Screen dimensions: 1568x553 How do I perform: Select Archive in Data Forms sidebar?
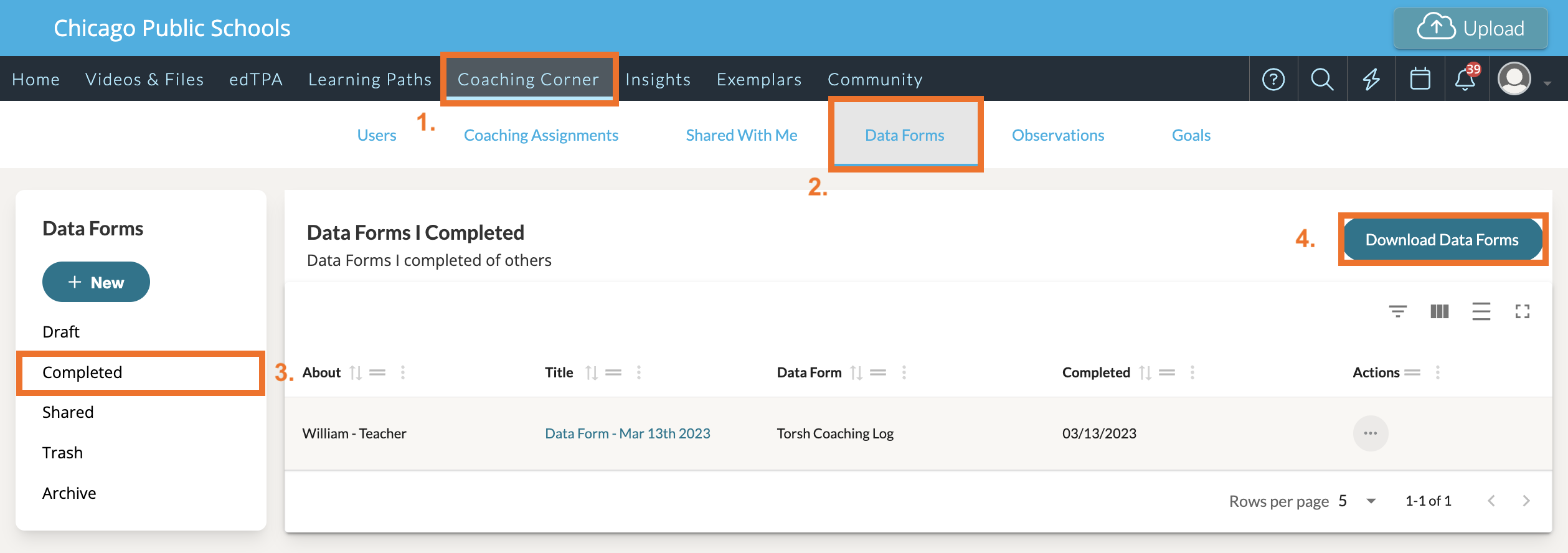coord(69,493)
